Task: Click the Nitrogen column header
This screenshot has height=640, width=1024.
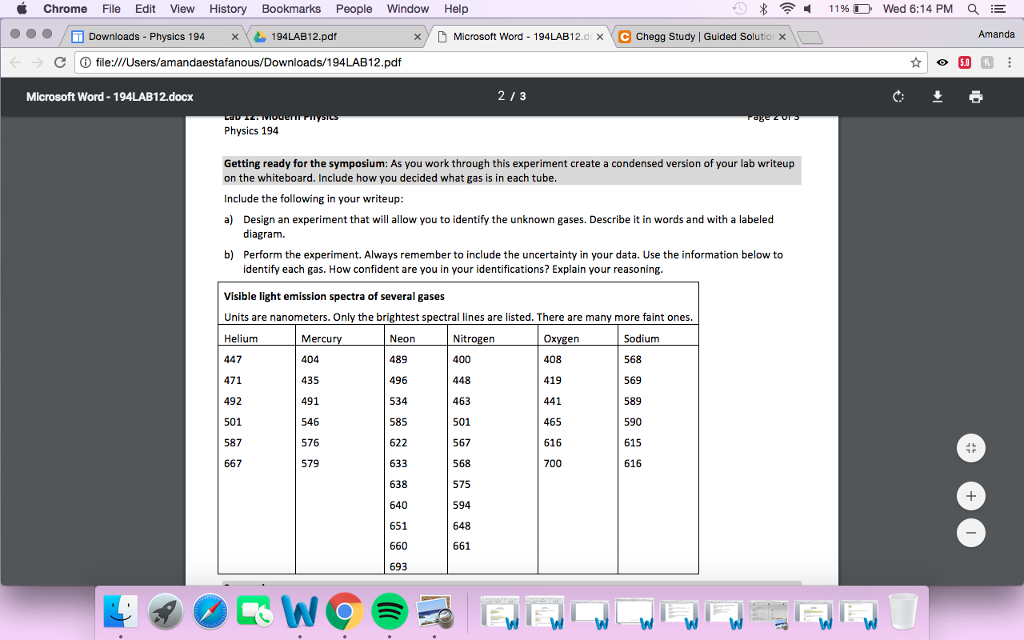Action: point(473,338)
